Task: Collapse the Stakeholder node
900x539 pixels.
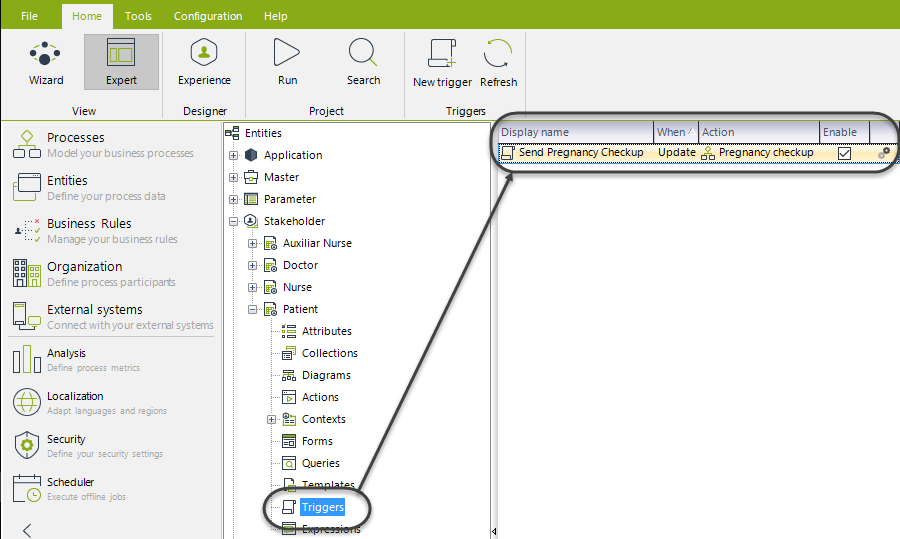Action: click(233, 222)
